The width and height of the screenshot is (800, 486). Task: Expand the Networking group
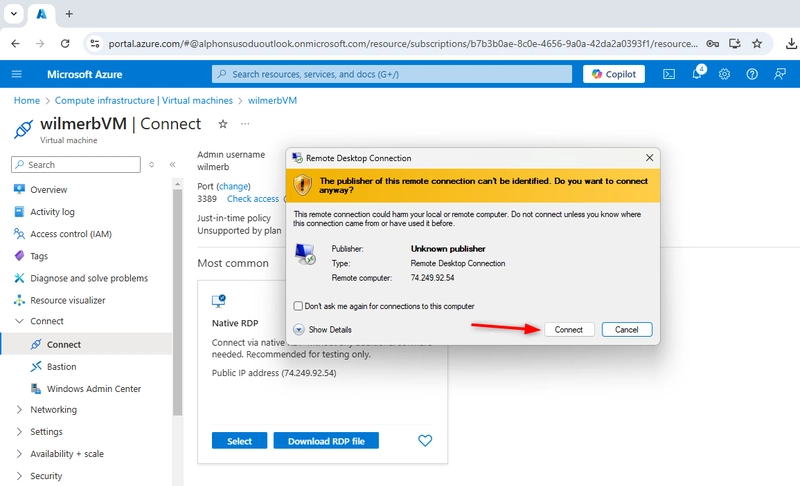[x=19, y=410]
